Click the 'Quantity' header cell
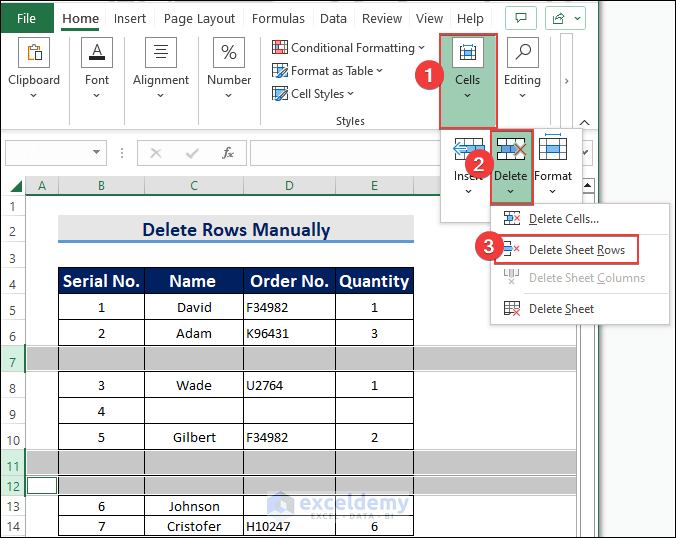Image resolution: width=676 pixels, height=538 pixels. (x=374, y=281)
